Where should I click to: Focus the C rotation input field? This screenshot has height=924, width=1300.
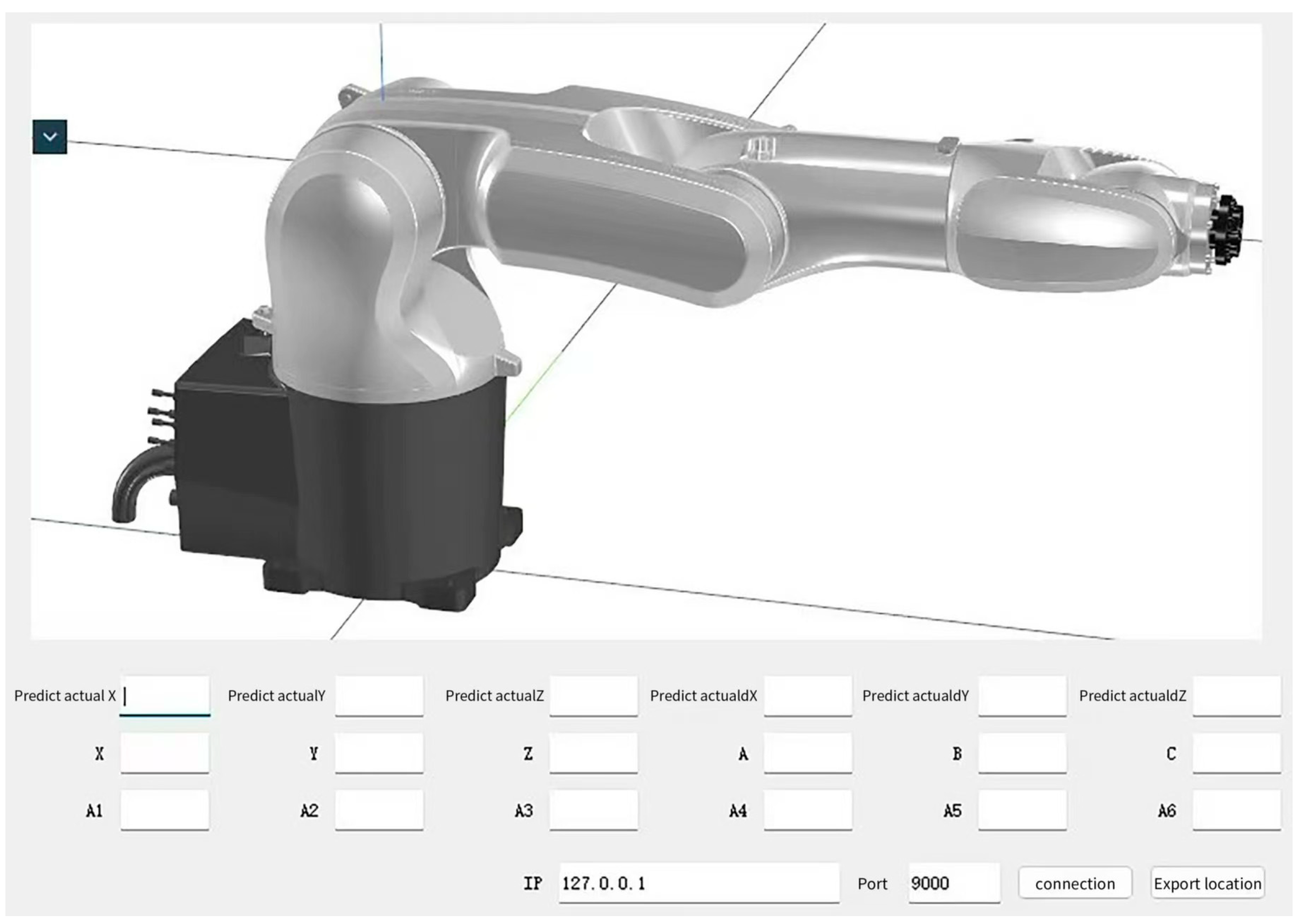coord(1236,753)
